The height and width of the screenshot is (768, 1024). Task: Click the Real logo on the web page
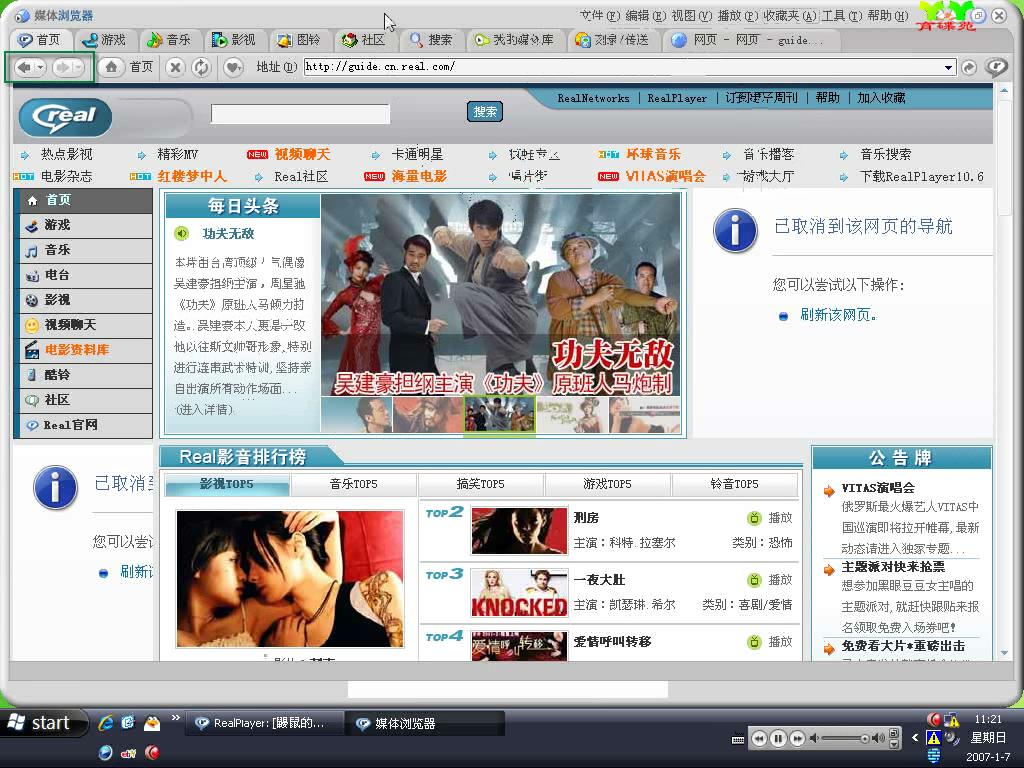[x=65, y=117]
